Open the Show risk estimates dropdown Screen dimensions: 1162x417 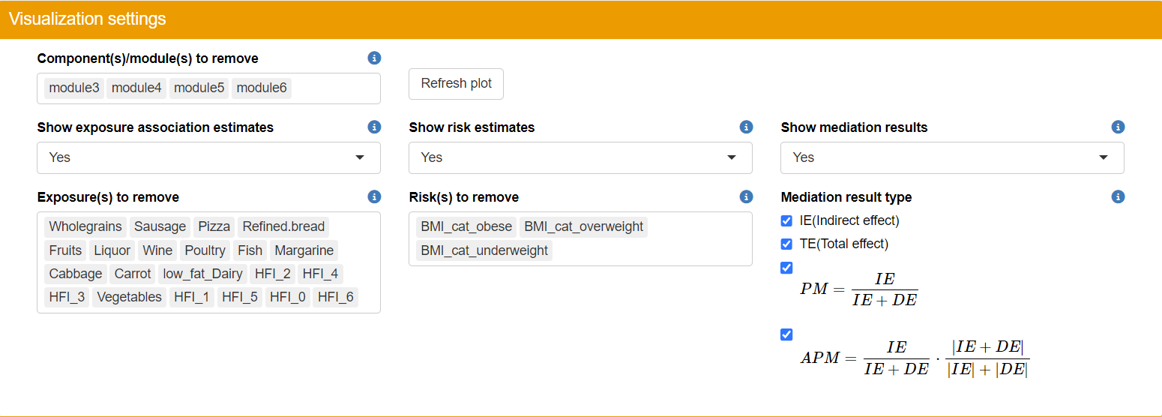click(x=580, y=158)
